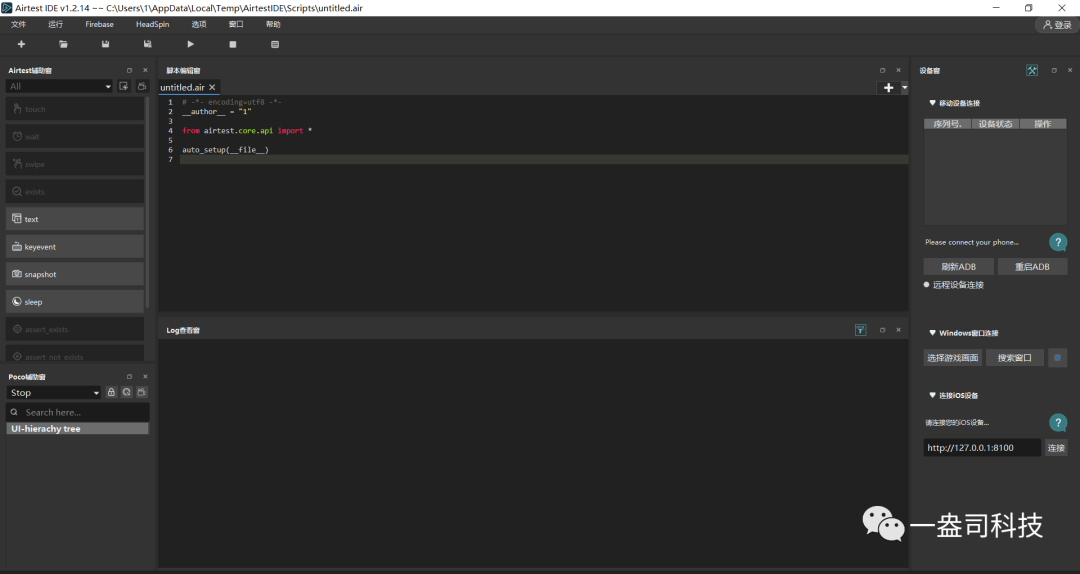This screenshot has height=574, width=1080.
Task: Click the 登录 login button
Action: (x=1057, y=25)
